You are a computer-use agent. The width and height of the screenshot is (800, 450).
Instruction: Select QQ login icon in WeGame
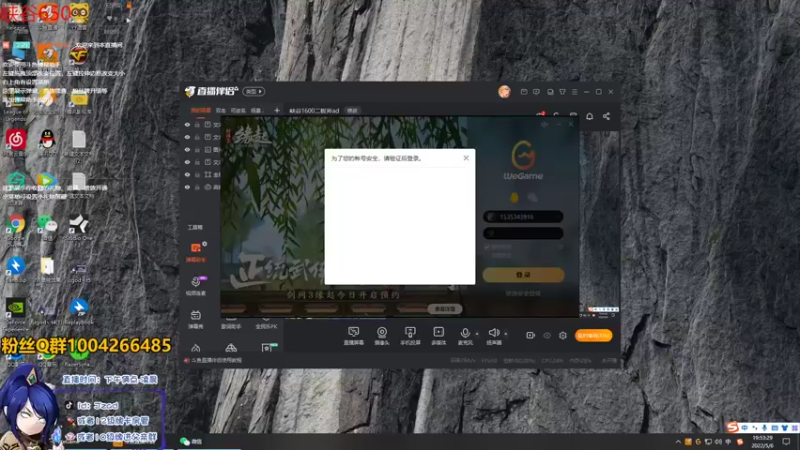pyautogui.click(x=514, y=197)
